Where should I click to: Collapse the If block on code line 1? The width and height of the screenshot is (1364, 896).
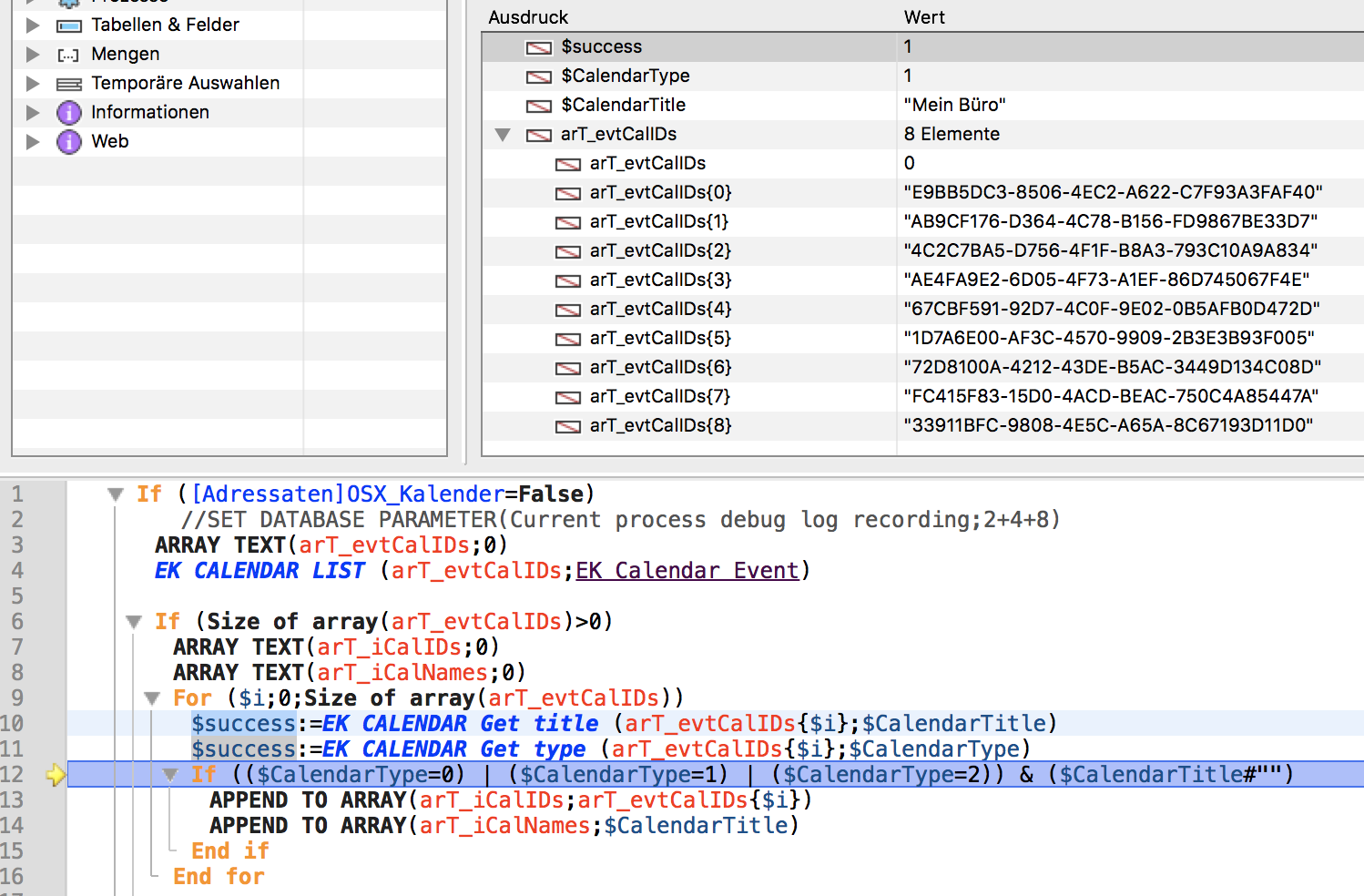point(115,494)
